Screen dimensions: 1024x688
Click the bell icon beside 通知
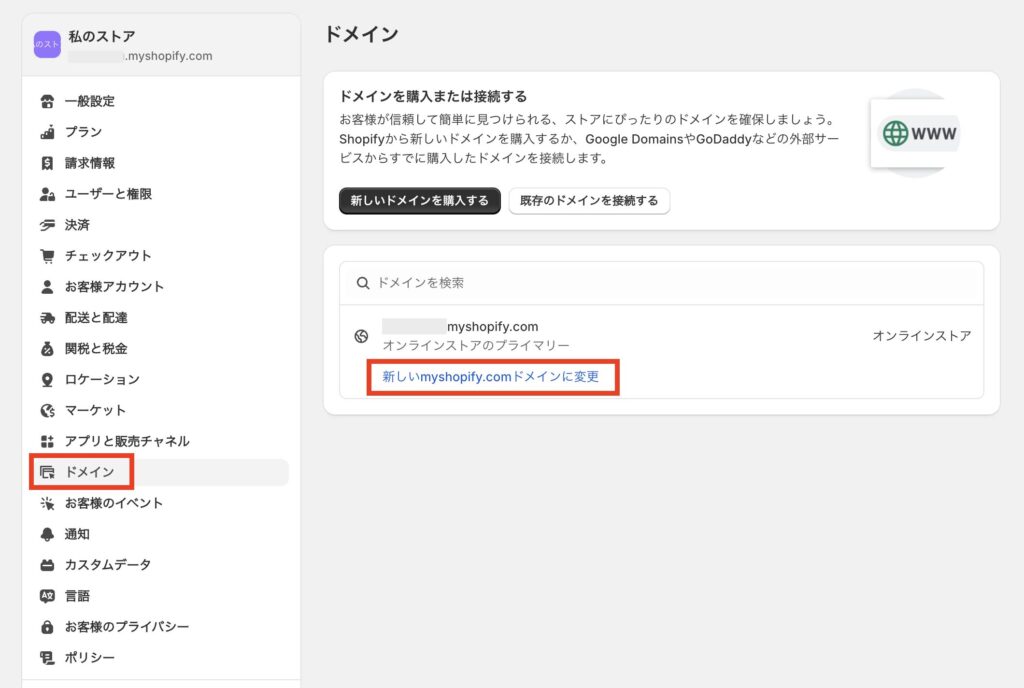coord(47,534)
